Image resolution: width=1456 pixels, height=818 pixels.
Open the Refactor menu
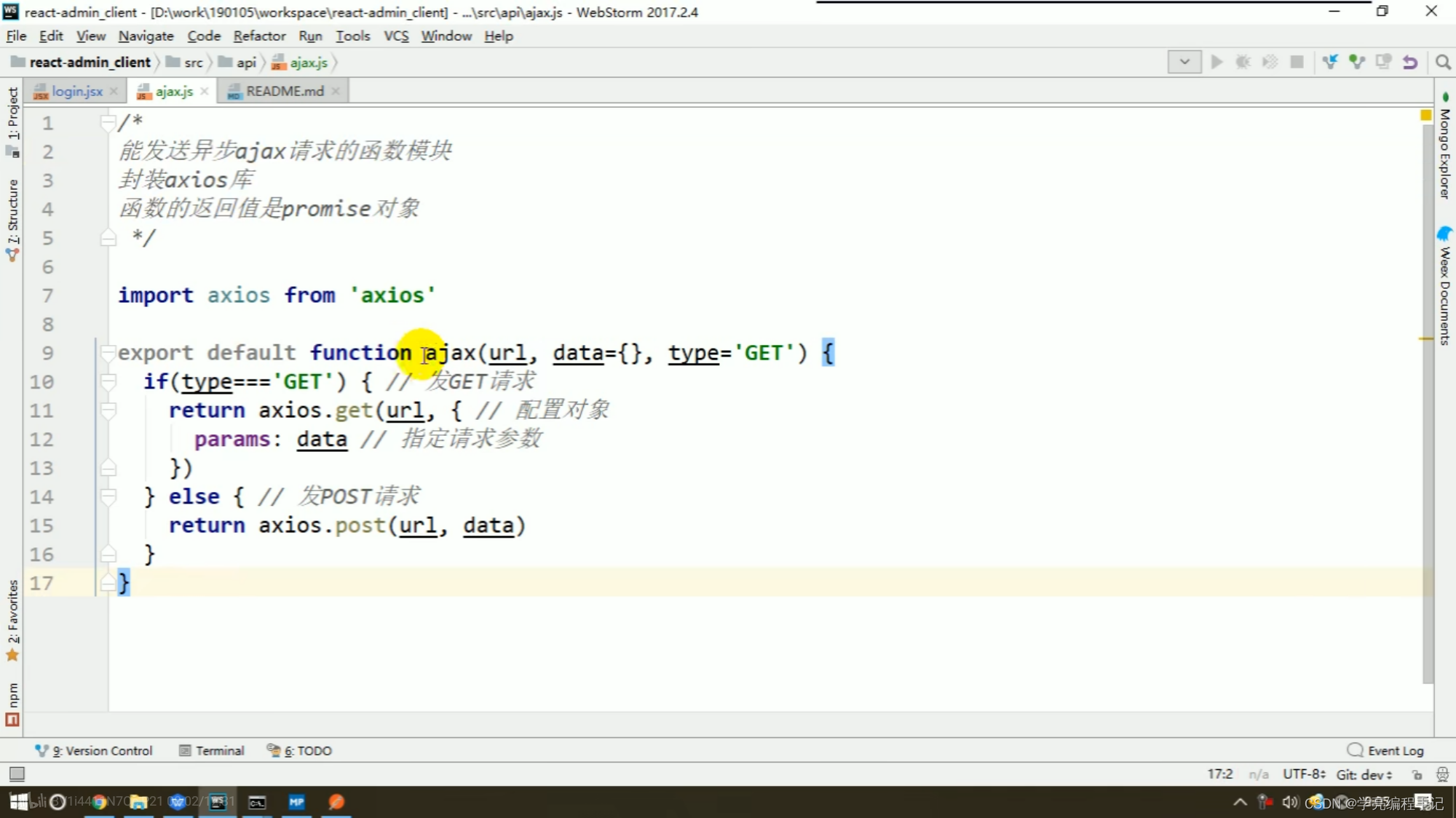pyautogui.click(x=259, y=36)
